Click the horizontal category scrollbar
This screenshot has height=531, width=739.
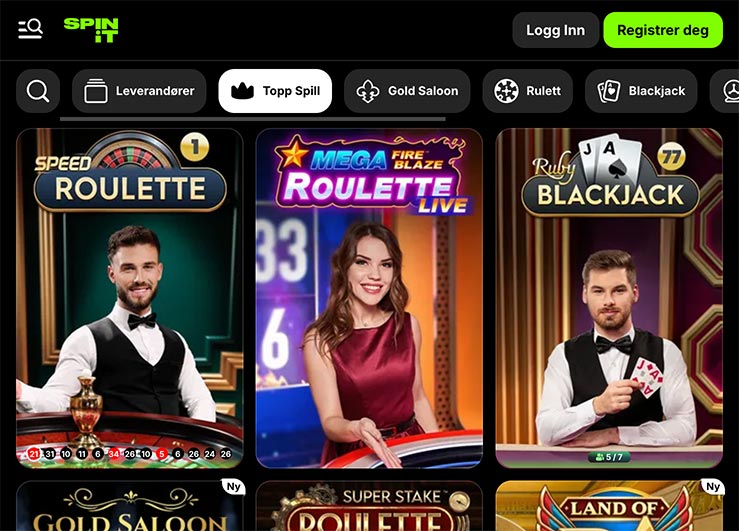pos(253,119)
